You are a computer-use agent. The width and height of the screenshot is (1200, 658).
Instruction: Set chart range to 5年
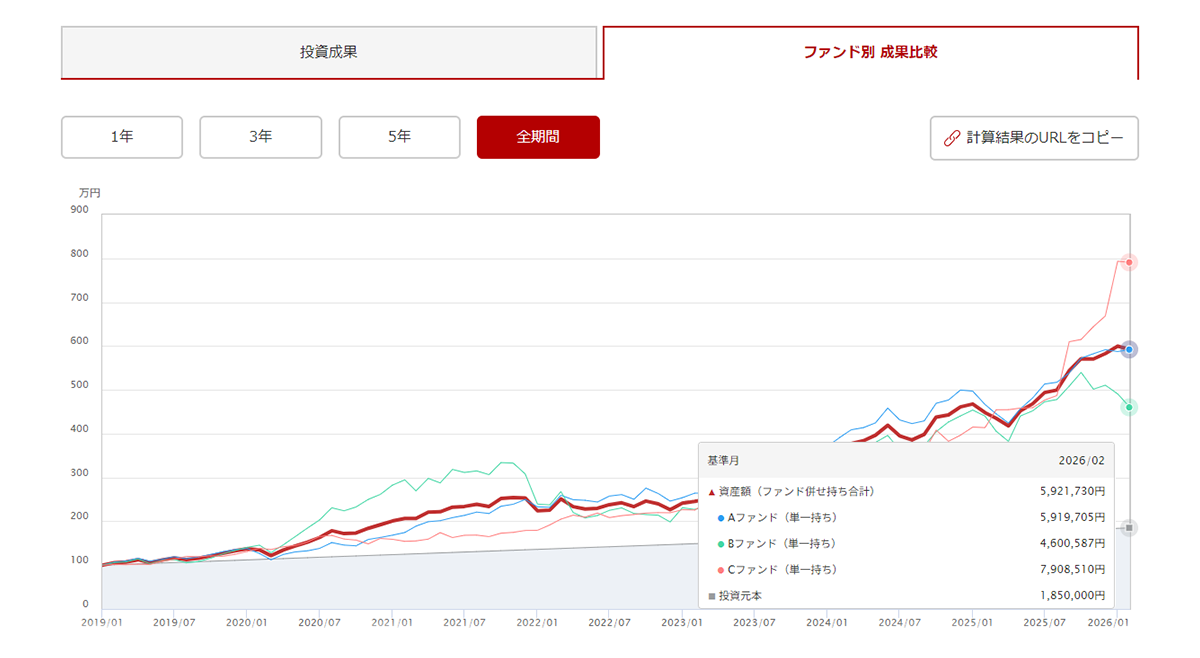click(x=399, y=137)
